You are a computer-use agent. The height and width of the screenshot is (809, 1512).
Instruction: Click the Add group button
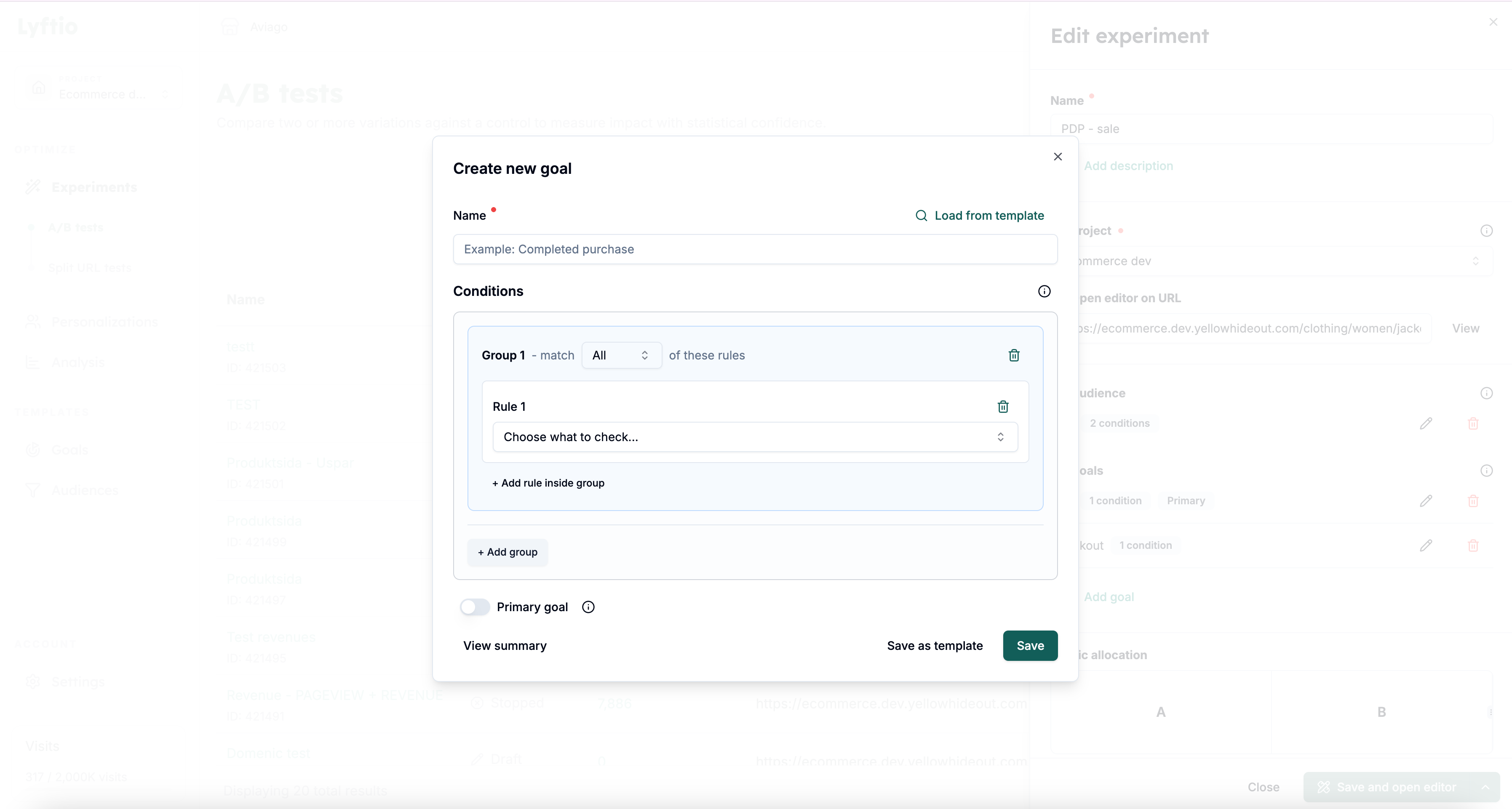[x=508, y=552]
